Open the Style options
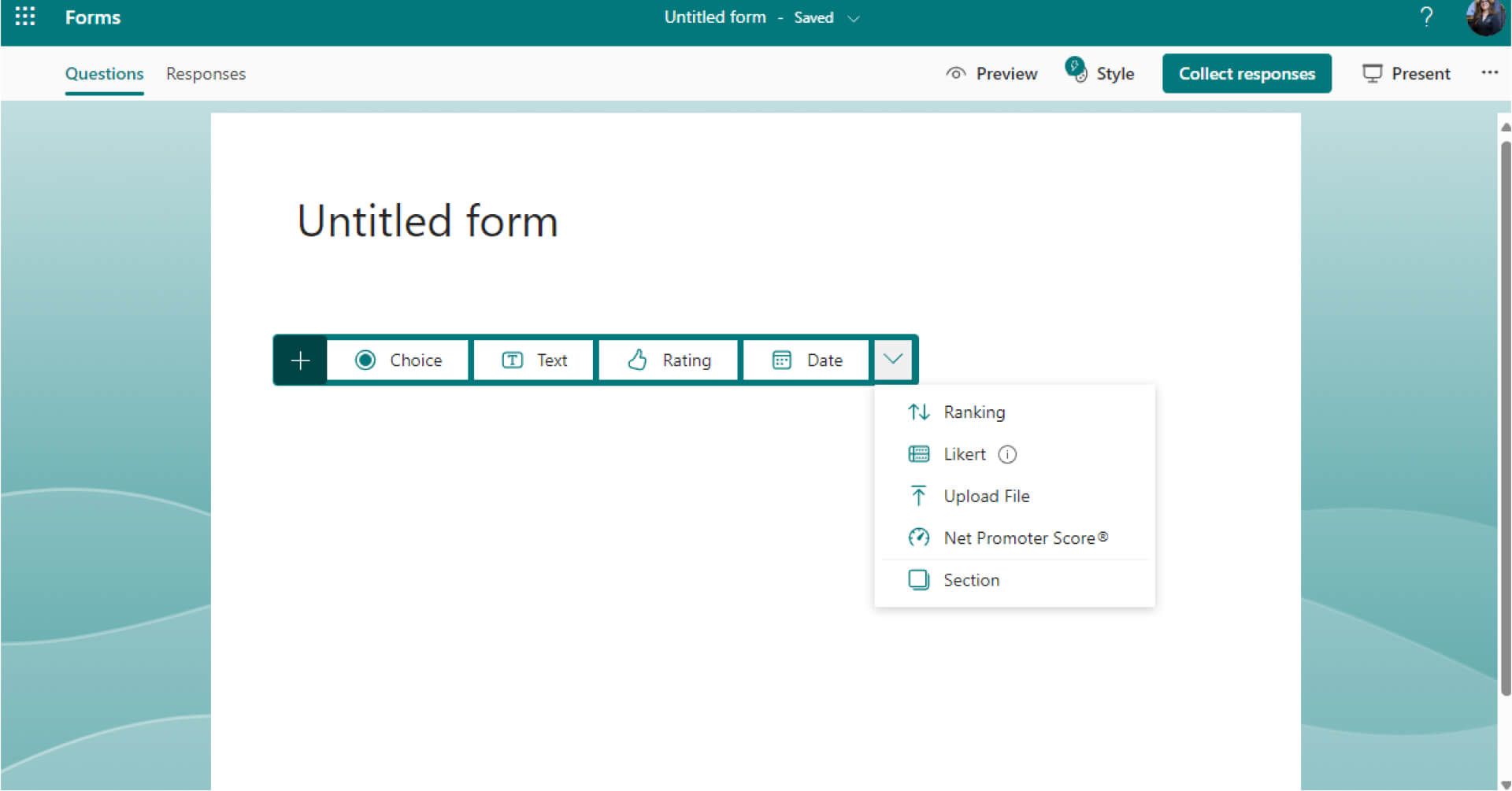 (x=1099, y=72)
